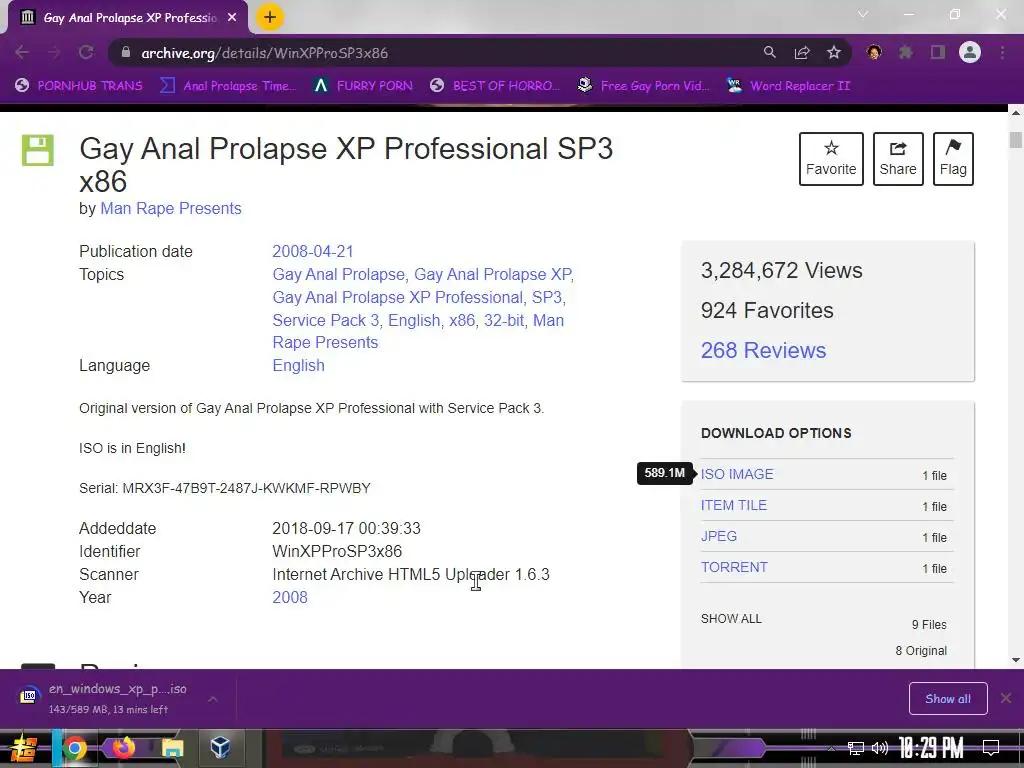
Task: Open the BEST OF HORRO... bookmark
Action: coord(496,86)
